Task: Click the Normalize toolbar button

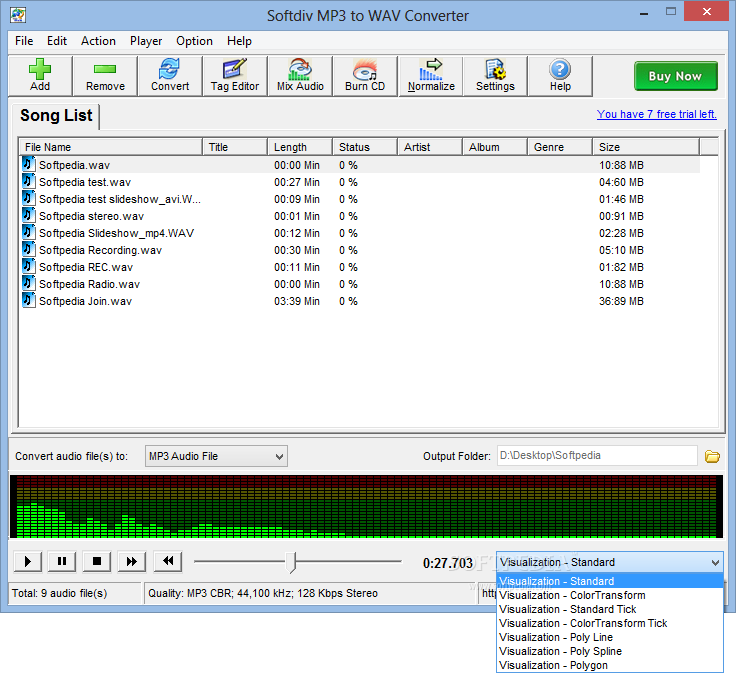Action: tap(431, 76)
